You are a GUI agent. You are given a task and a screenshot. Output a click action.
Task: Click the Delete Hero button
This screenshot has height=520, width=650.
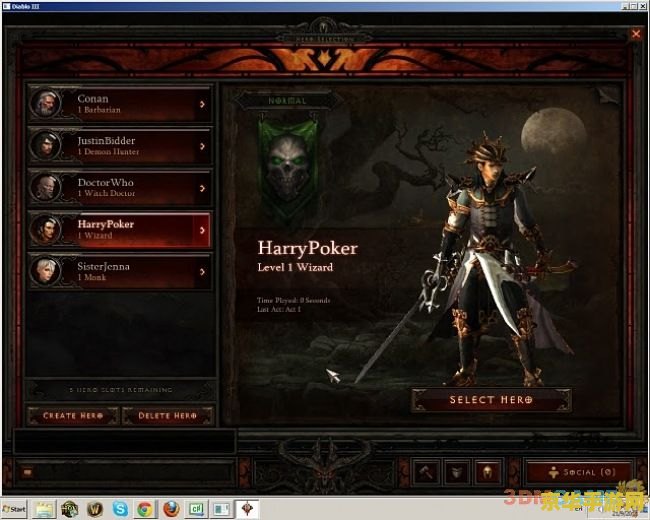168,416
